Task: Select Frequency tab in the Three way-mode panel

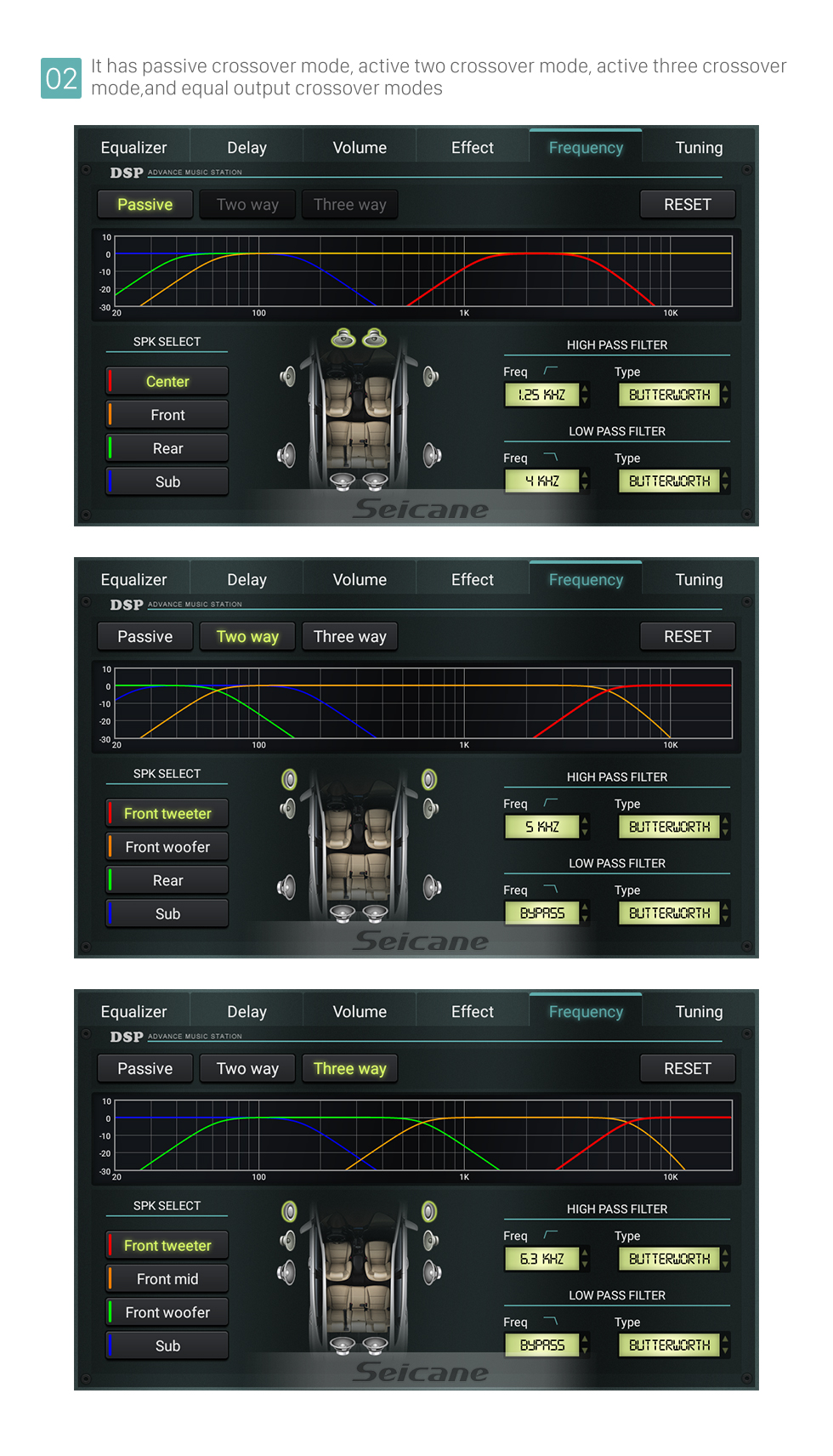Action: [x=586, y=1012]
